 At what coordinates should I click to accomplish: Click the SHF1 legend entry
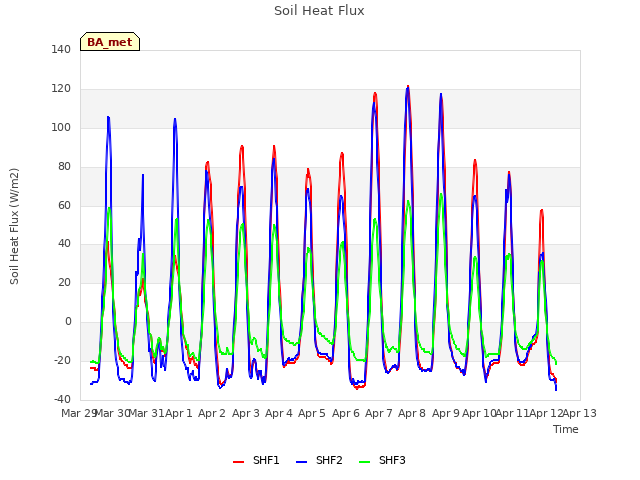[x=256, y=460]
